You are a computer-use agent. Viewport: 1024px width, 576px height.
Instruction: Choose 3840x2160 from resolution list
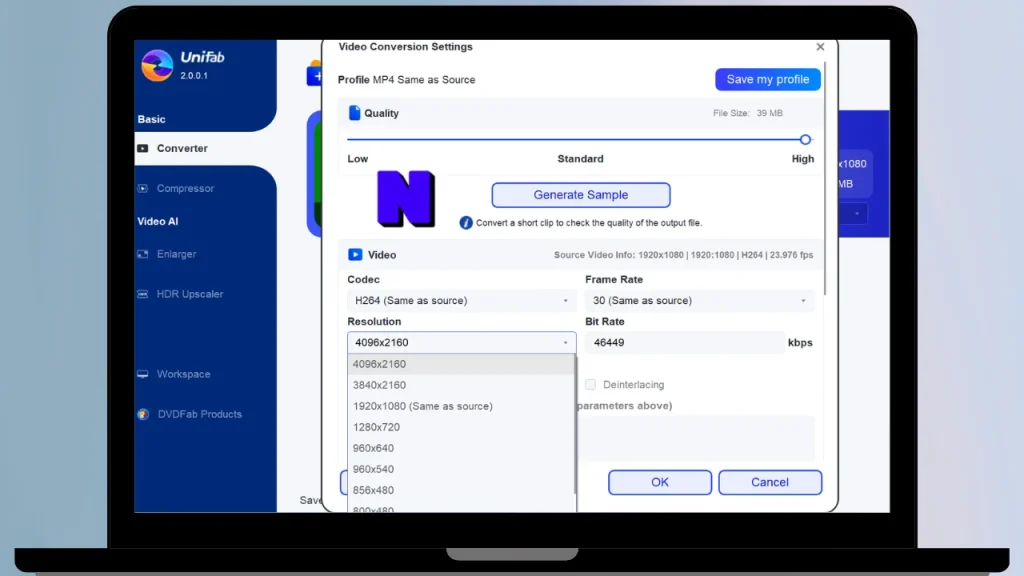pyautogui.click(x=461, y=385)
